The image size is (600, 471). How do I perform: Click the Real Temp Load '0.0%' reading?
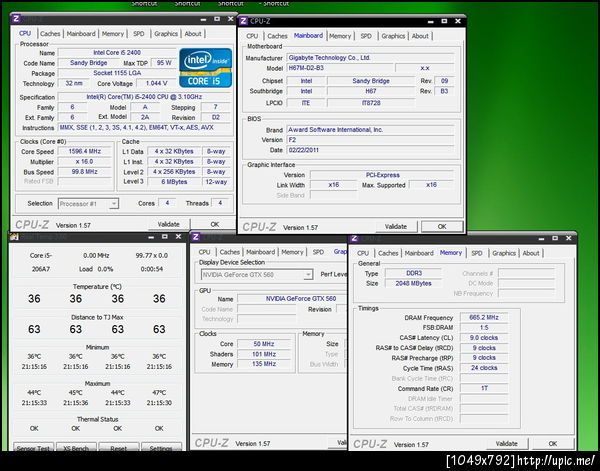pos(105,269)
